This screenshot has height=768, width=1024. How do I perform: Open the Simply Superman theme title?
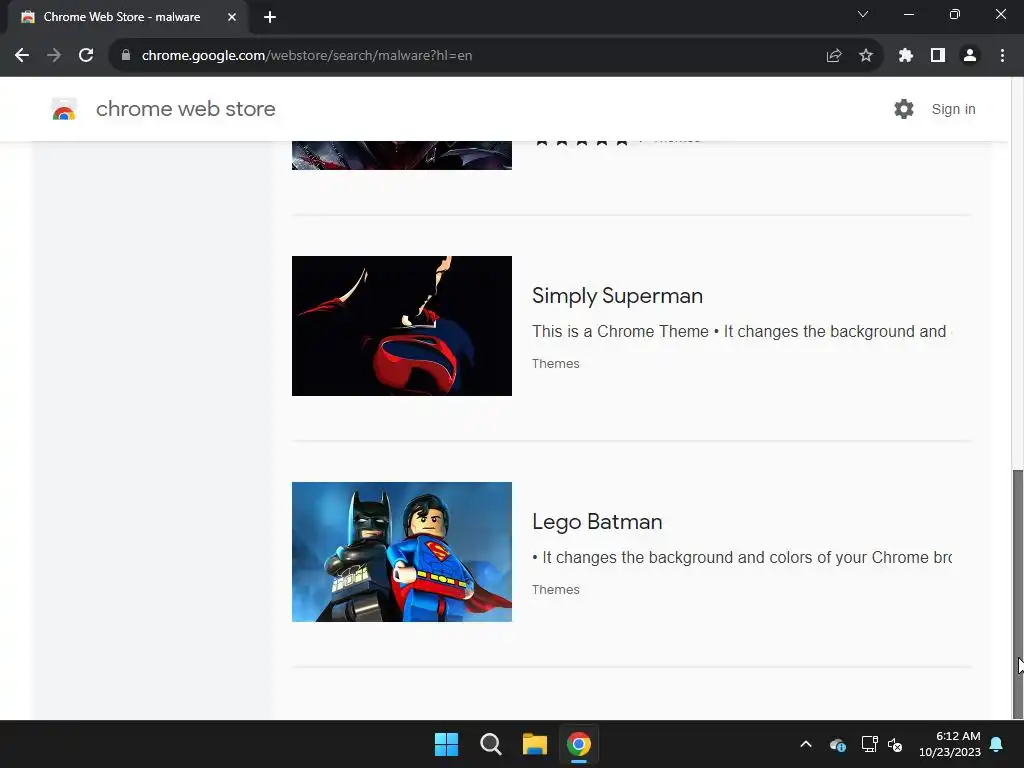tap(617, 296)
